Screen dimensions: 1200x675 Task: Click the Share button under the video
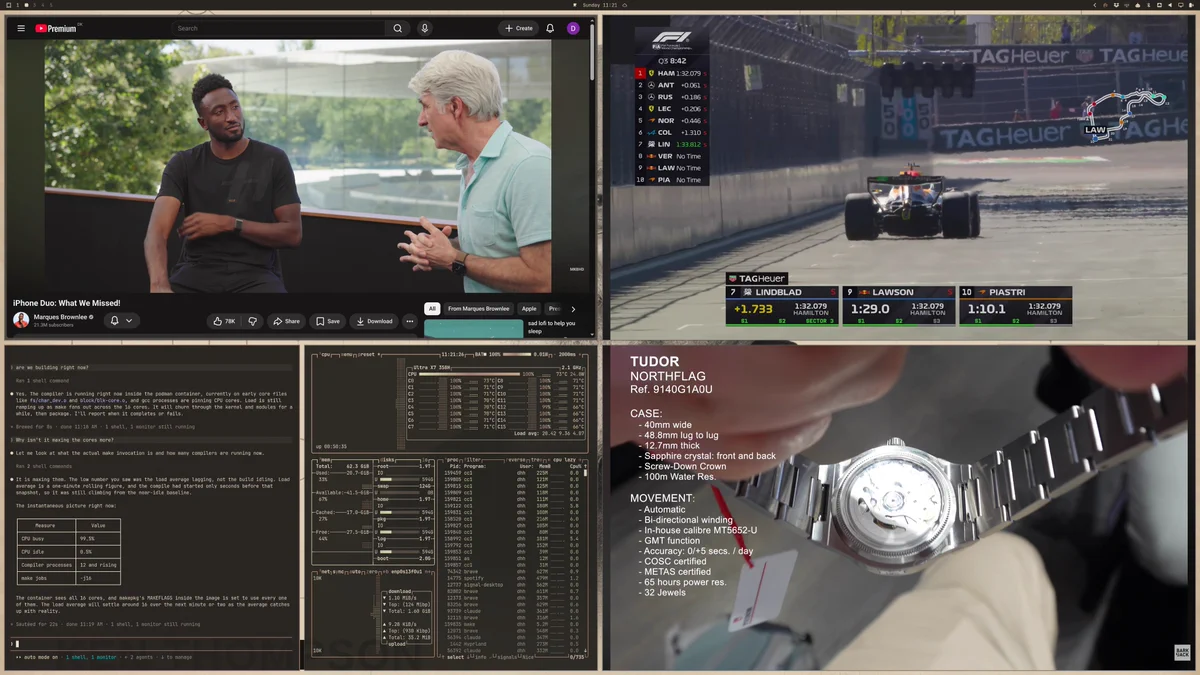(x=287, y=321)
